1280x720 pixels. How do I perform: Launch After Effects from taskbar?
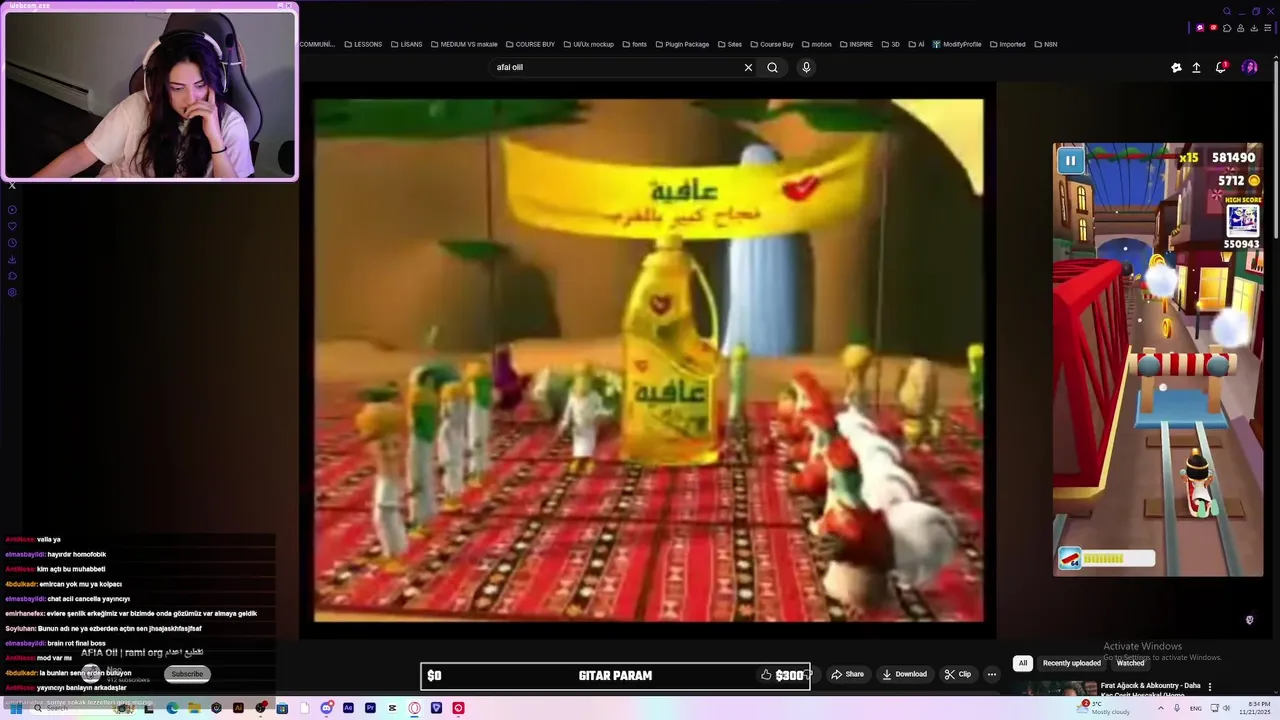click(x=348, y=708)
